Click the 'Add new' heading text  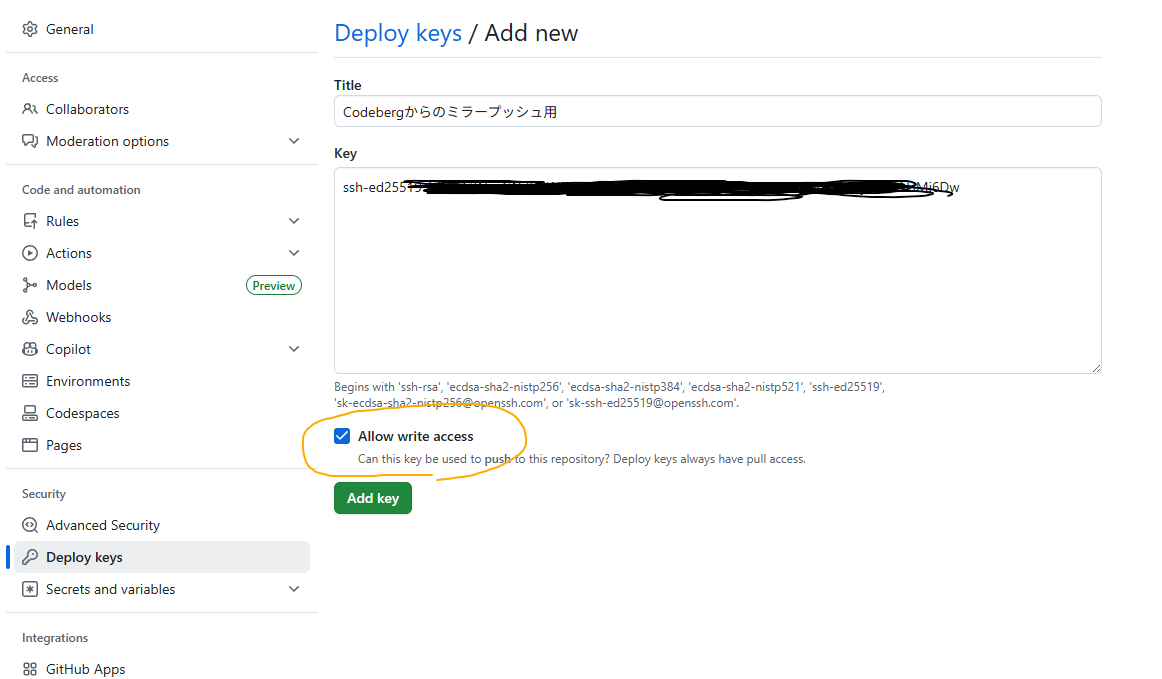pyautogui.click(x=531, y=33)
